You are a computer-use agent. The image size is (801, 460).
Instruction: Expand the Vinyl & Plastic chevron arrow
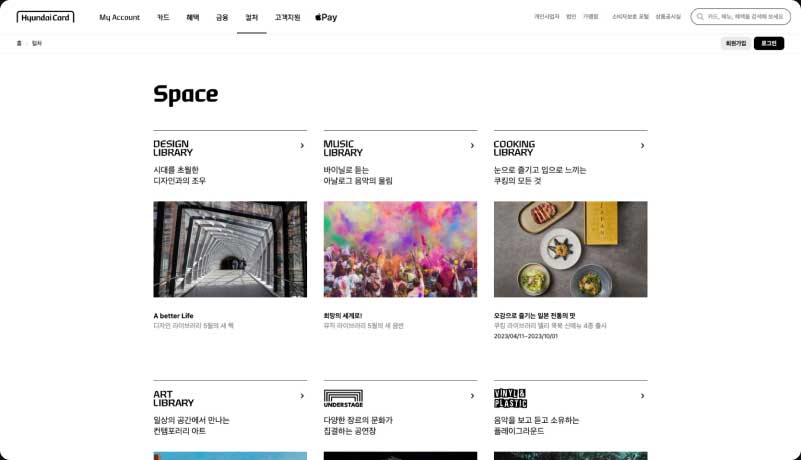click(x=642, y=396)
